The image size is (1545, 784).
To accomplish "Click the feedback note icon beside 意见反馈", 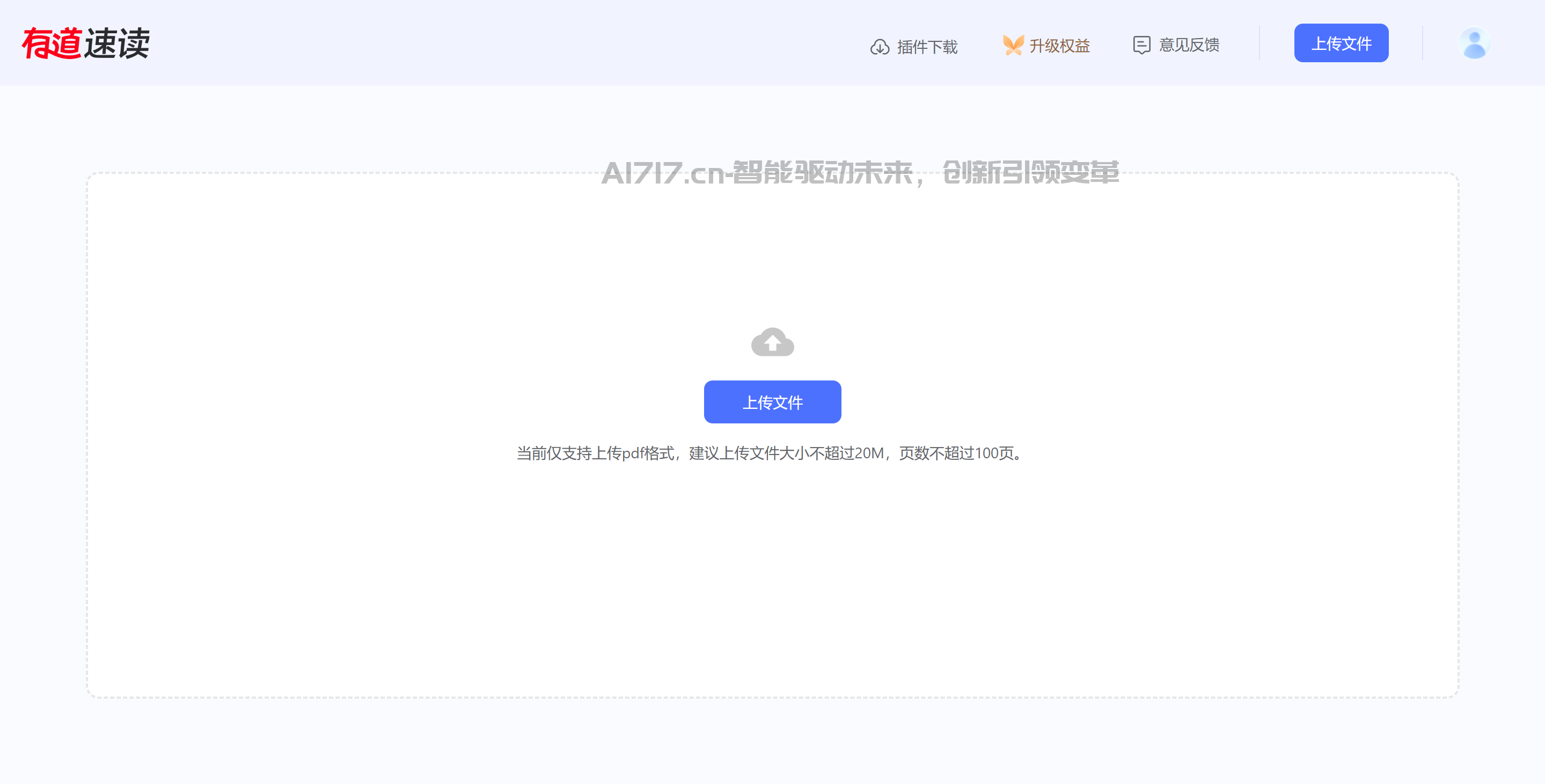I will click(1141, 45).
